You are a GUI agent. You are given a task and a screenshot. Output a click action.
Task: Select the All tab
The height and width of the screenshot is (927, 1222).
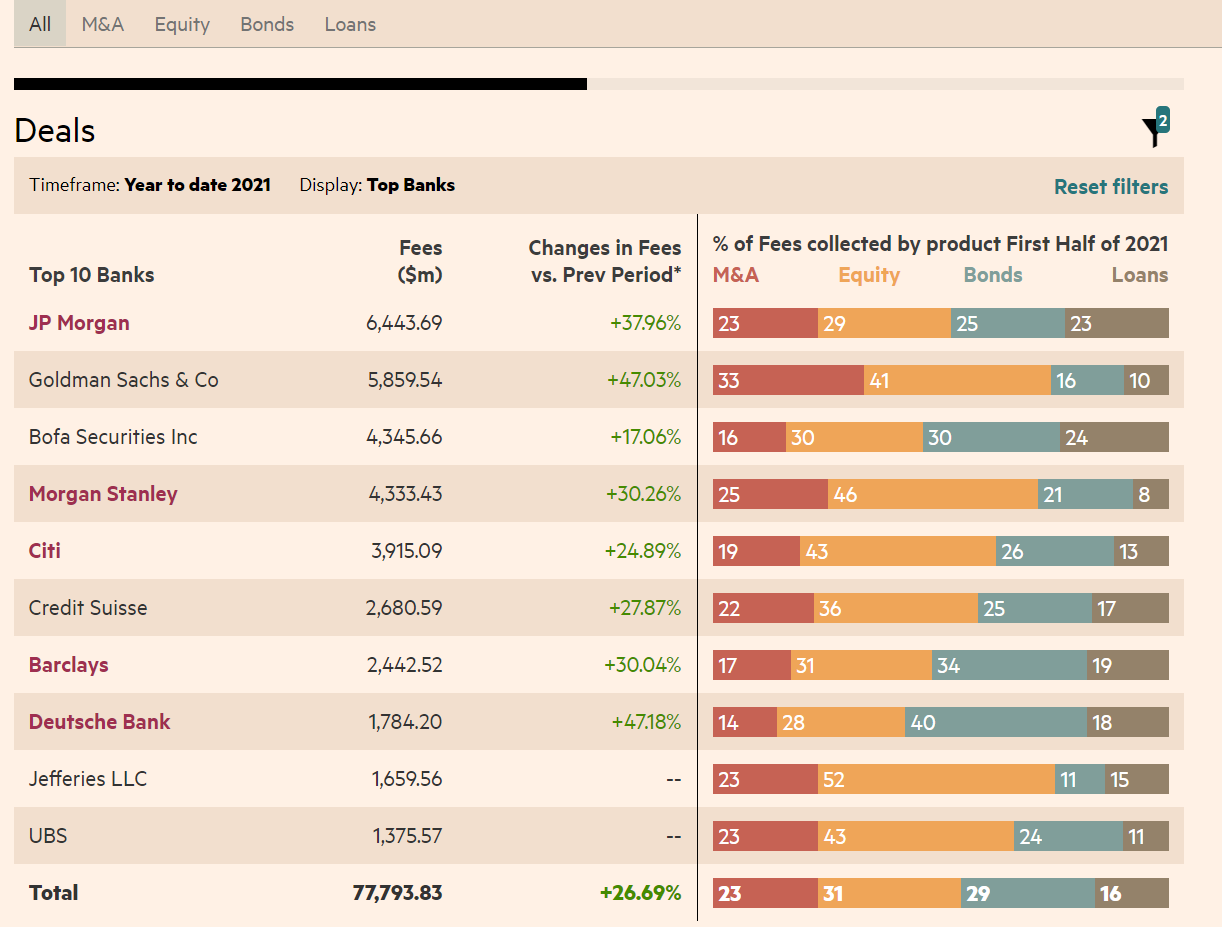(x=40, y=24)
